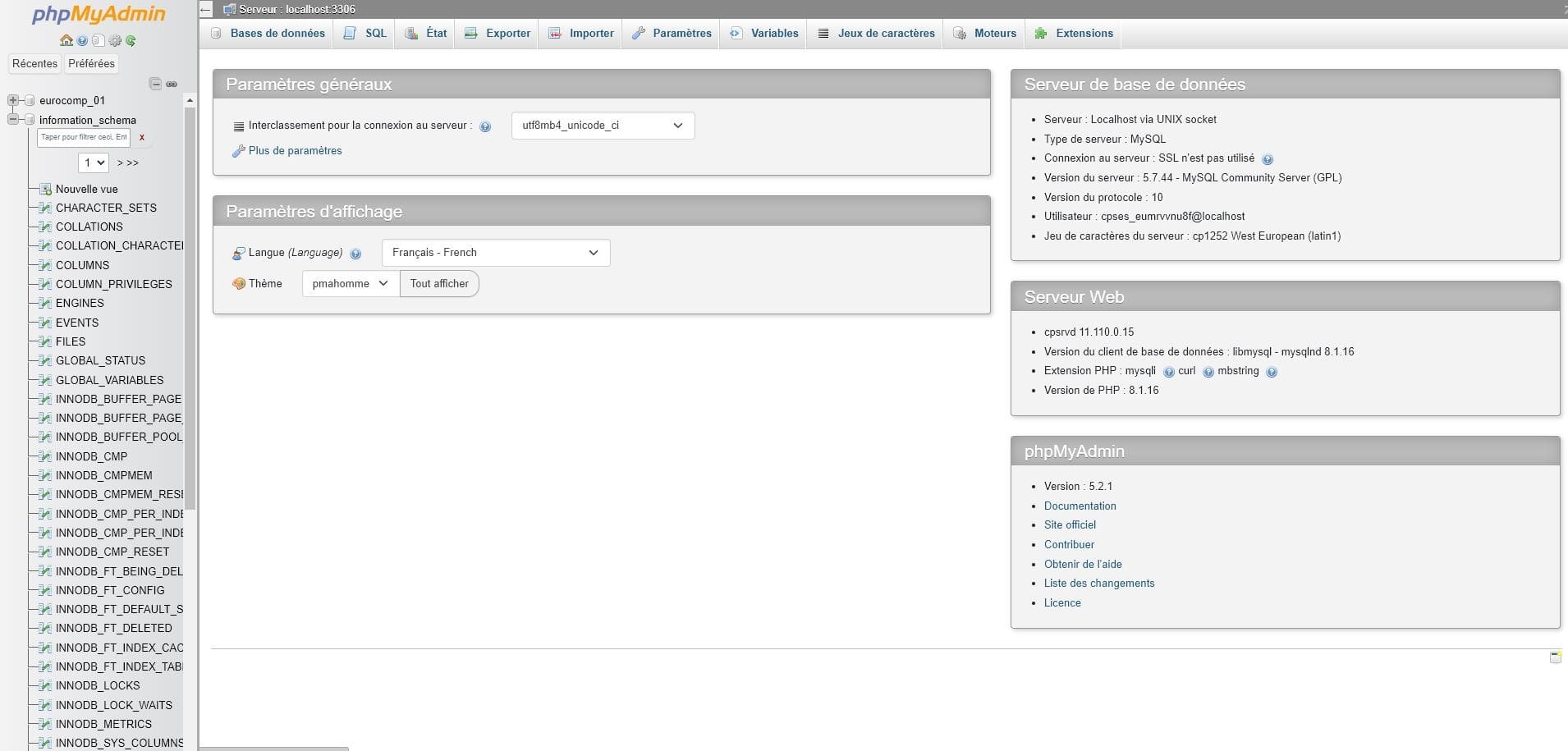Click the view icon beside ENGINES
The image size is (1568, 751).
(x=46, y=303)
